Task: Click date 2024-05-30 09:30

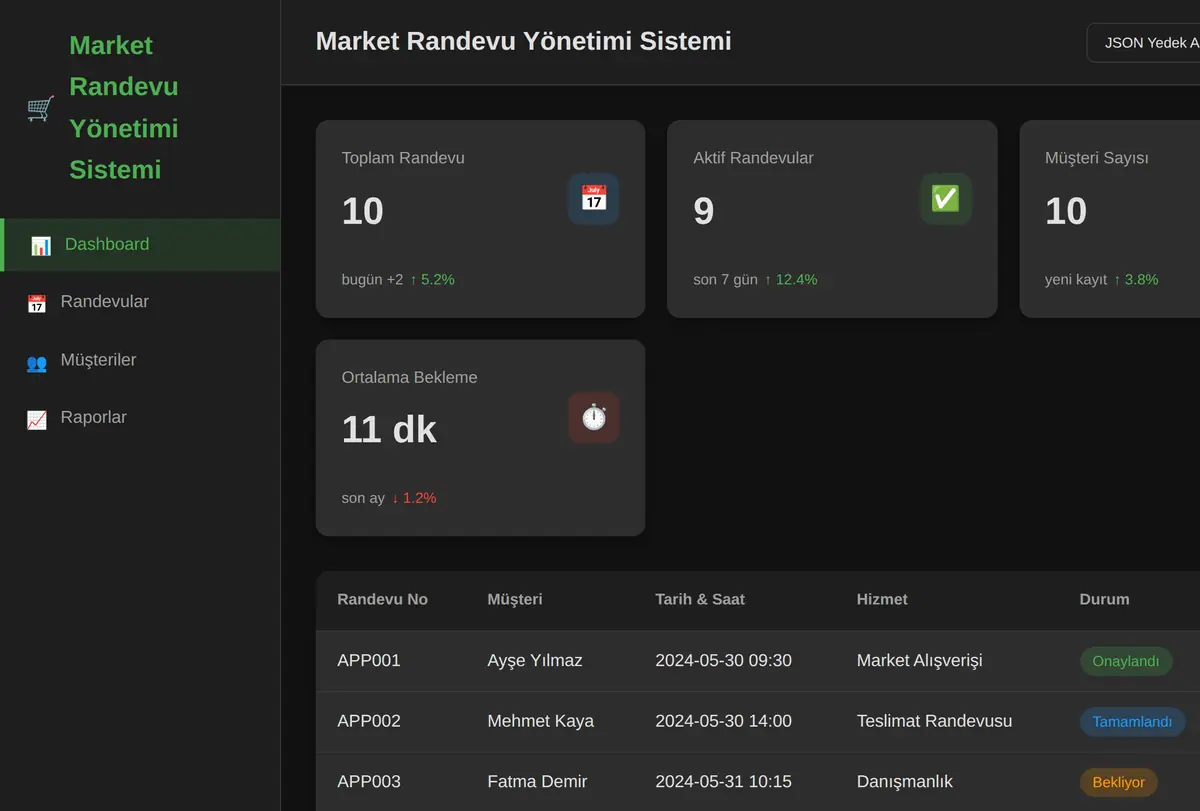Action: 723,660
